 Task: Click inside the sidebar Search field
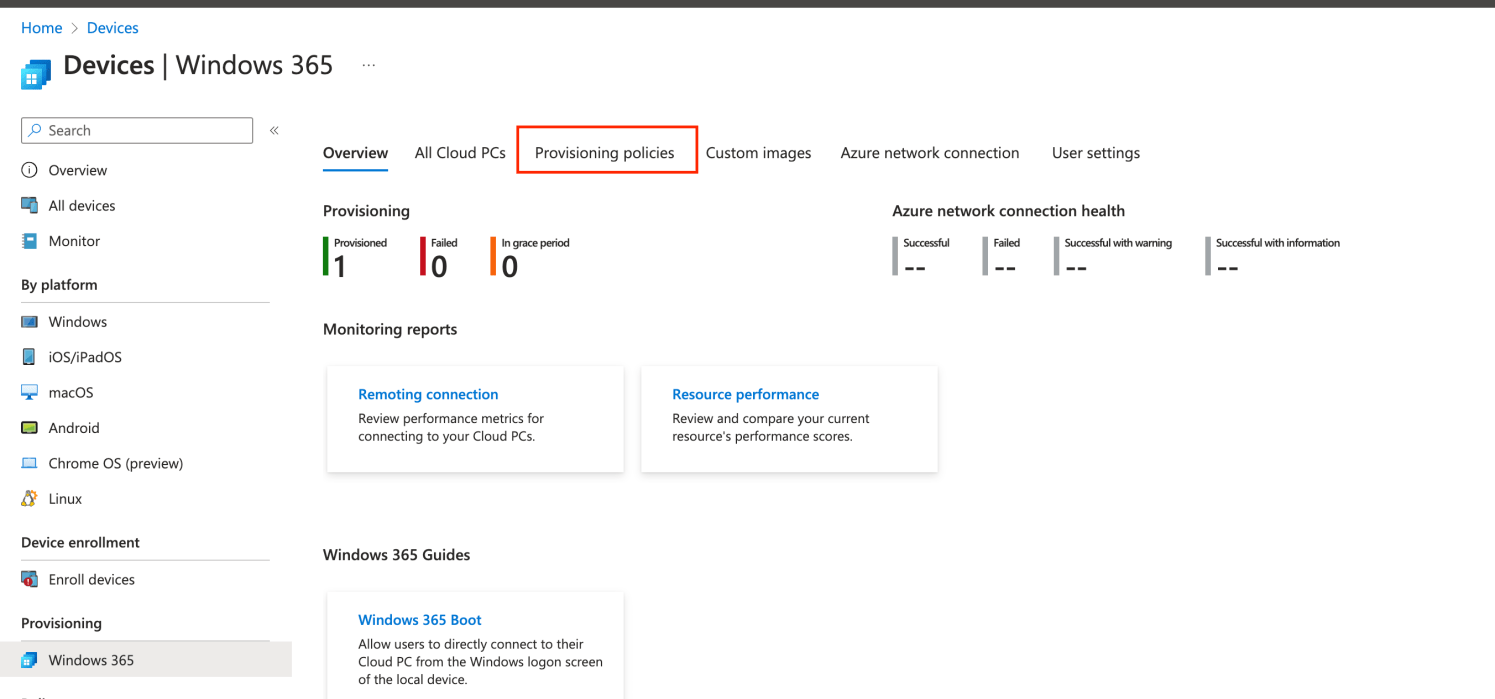pyautogui.click(x=136, y=130)
